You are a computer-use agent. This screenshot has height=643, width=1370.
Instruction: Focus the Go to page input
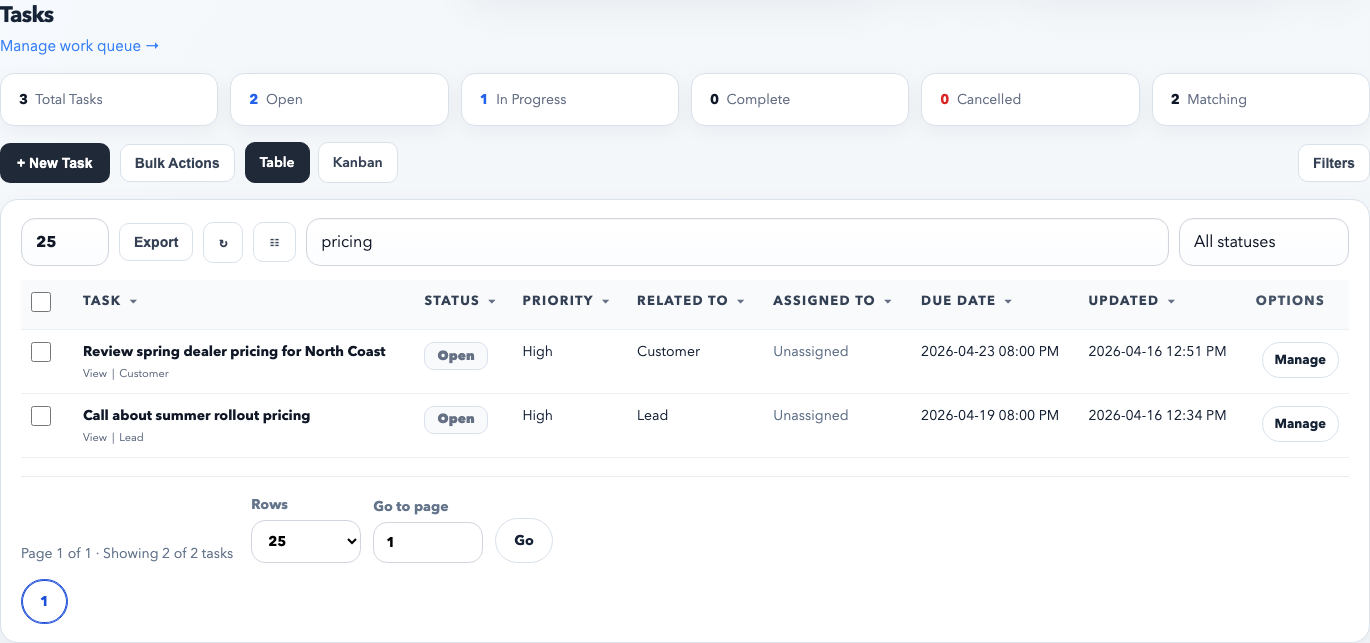[428, 542]
